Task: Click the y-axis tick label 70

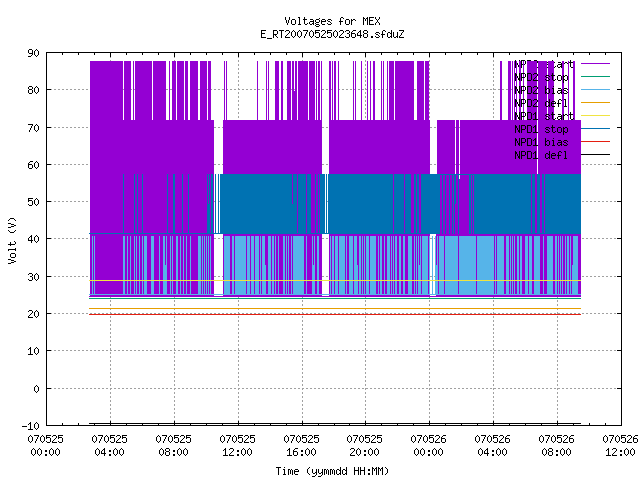Action: (33, 128)
